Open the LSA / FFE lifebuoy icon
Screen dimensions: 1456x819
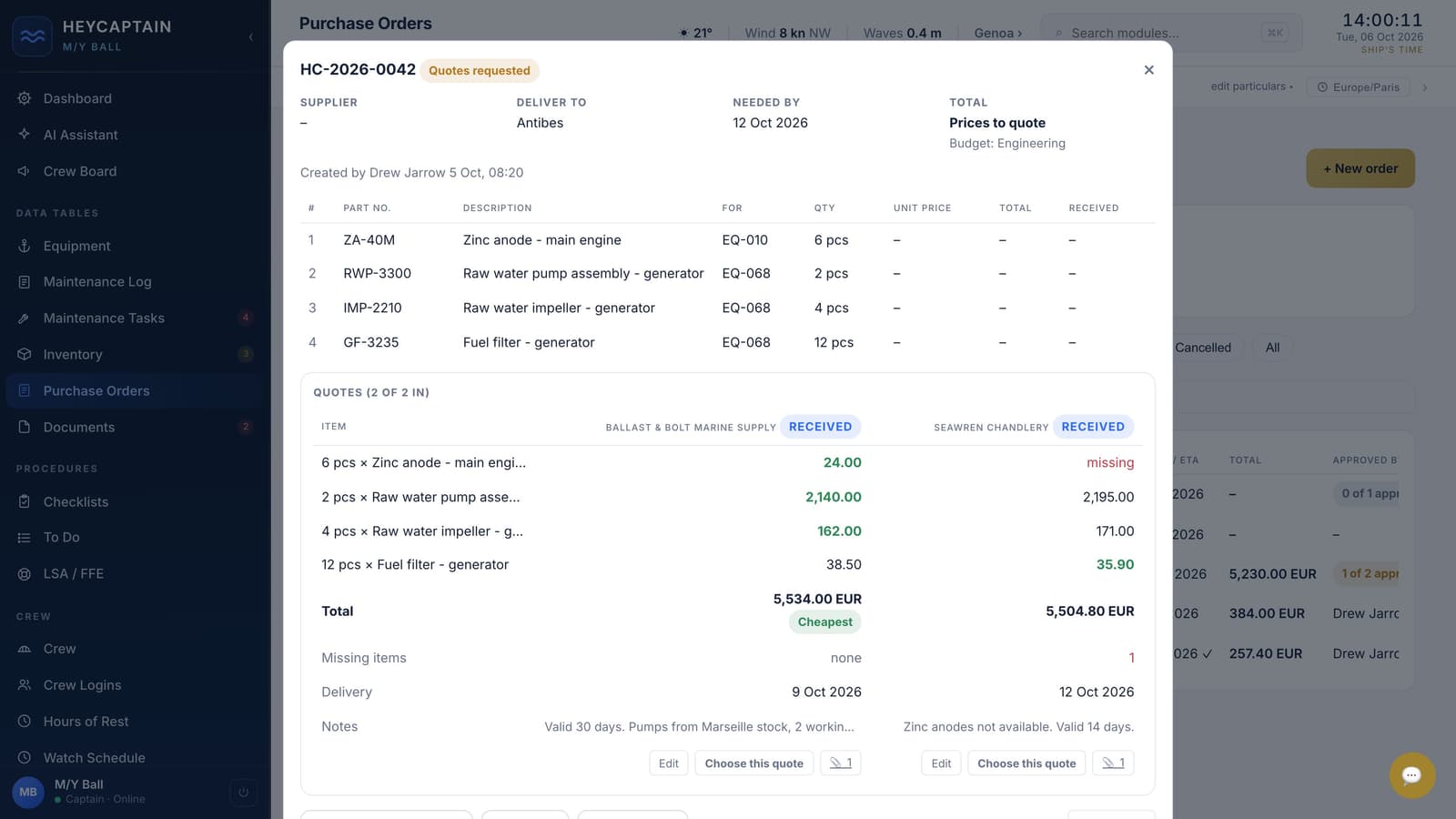(25, 574)
